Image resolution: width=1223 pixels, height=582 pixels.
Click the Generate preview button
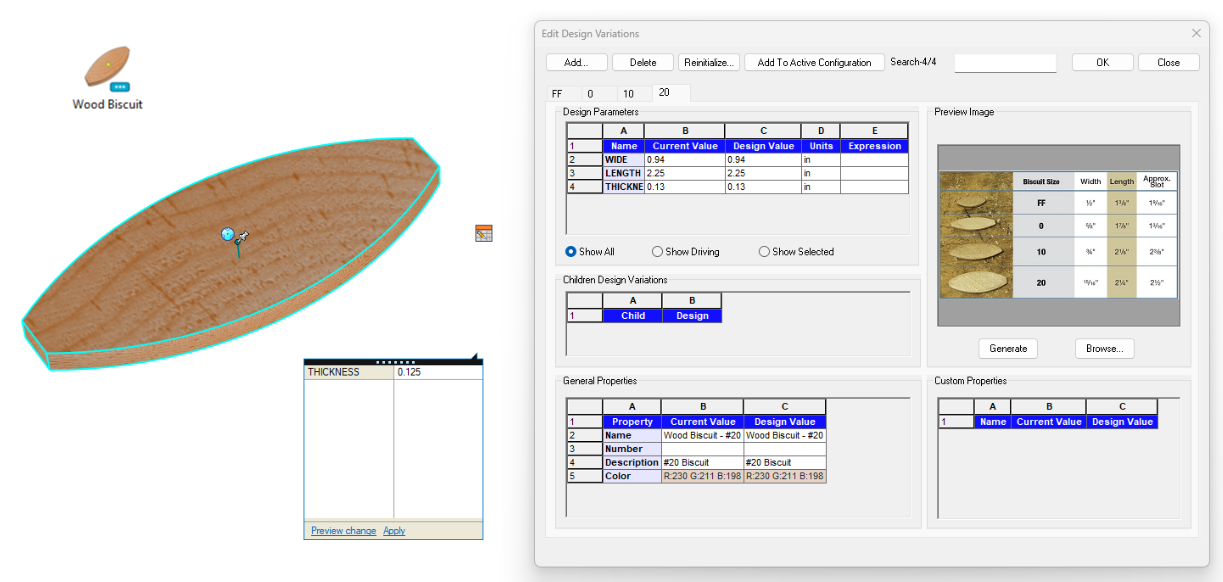(x=1008, y=348)
